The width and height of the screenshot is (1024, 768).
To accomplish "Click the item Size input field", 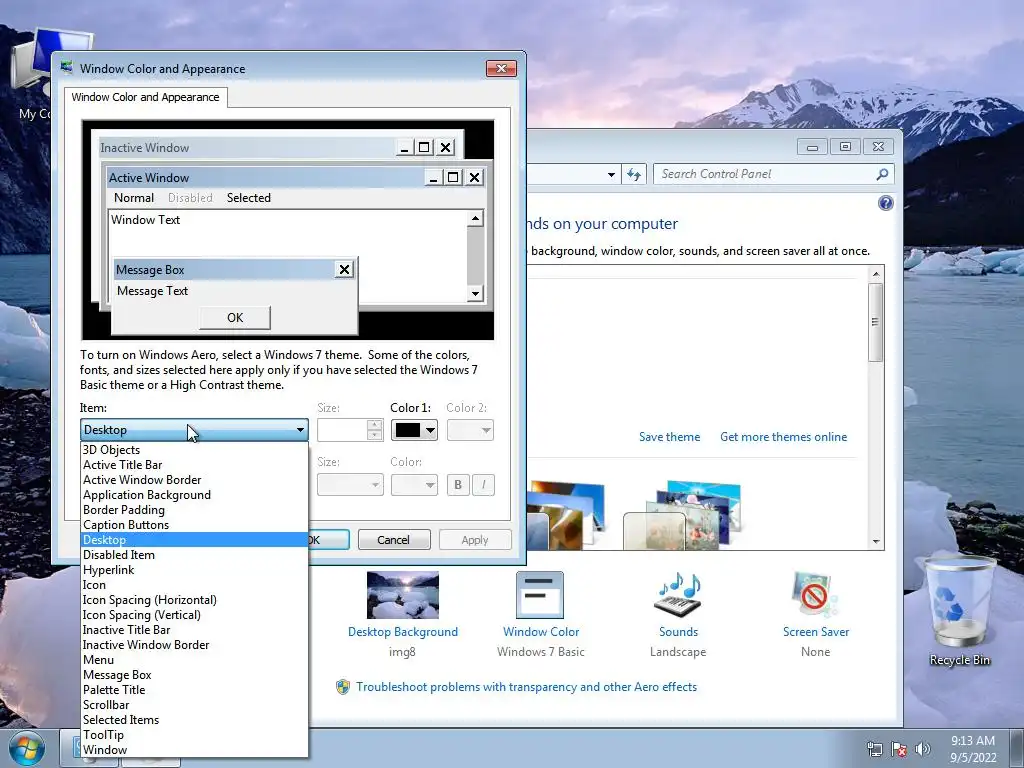I will tap(343, 430).
